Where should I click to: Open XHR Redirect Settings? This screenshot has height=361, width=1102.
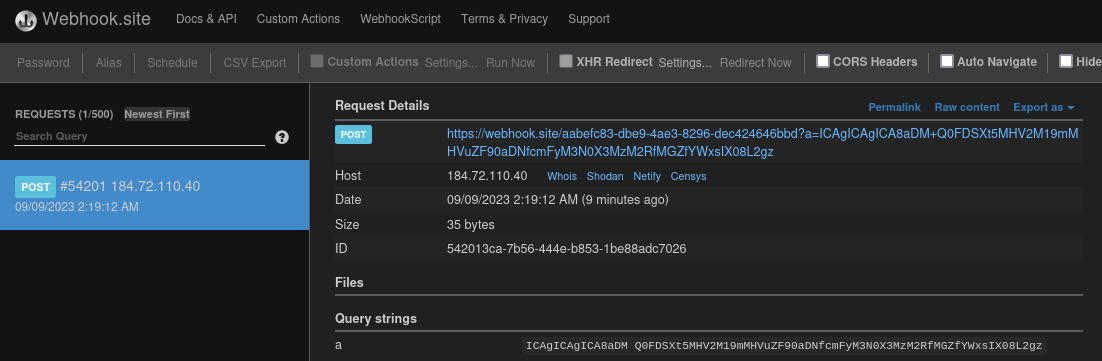pos(685,63)
